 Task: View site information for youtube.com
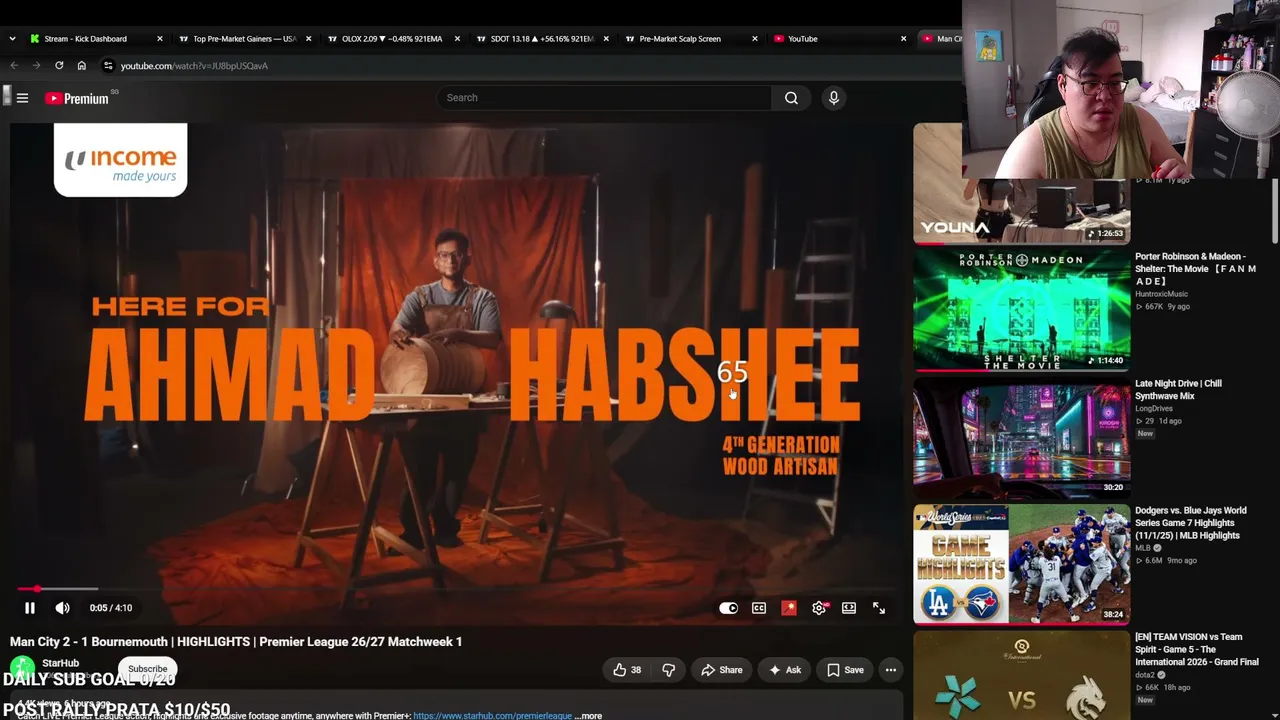click(x=108, y=66)
